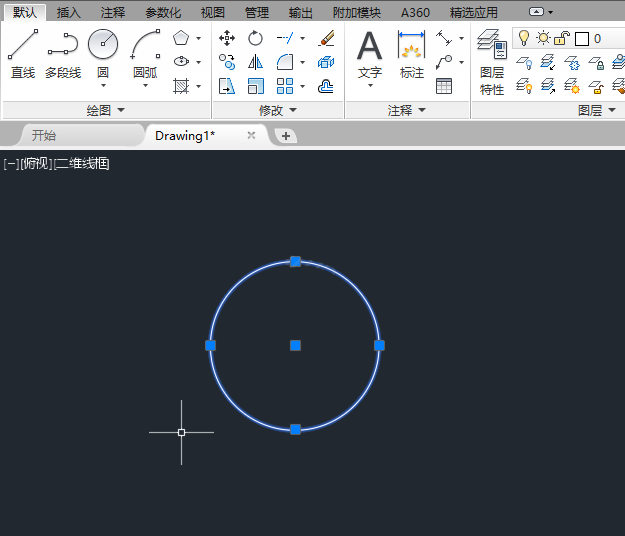Click the Move tool icon
The height and width of the screenshot is (536, 625).
point(227,38)
